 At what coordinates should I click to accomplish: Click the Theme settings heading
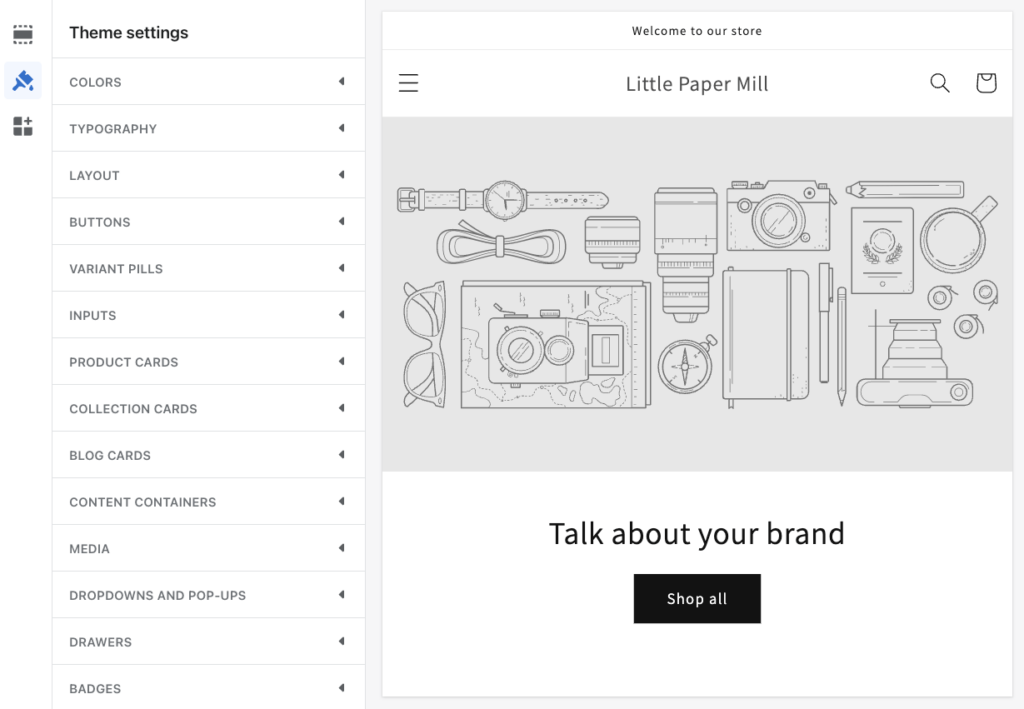coord(129,33)
